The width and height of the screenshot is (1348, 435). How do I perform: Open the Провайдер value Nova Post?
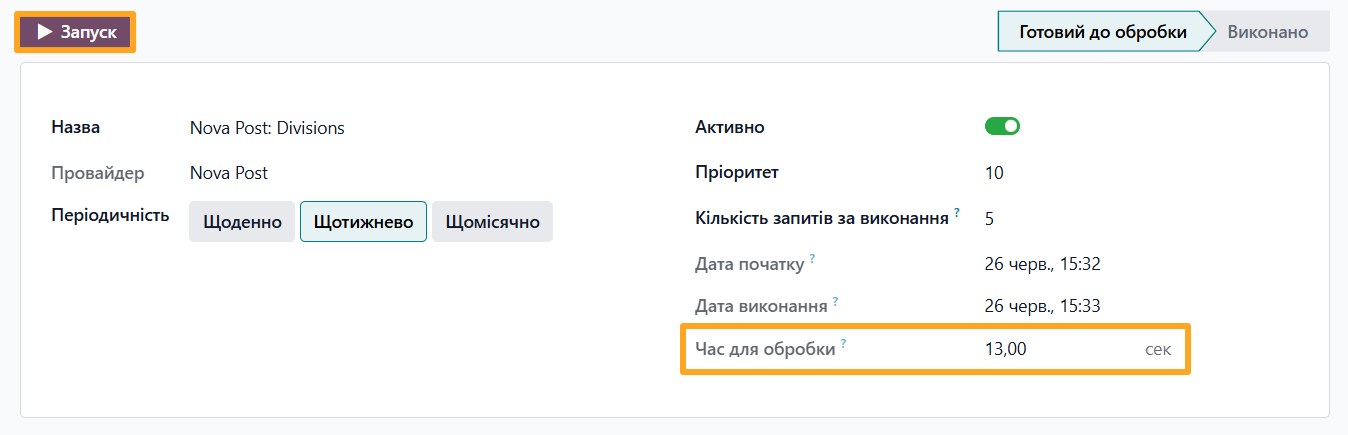click(229, 173)
